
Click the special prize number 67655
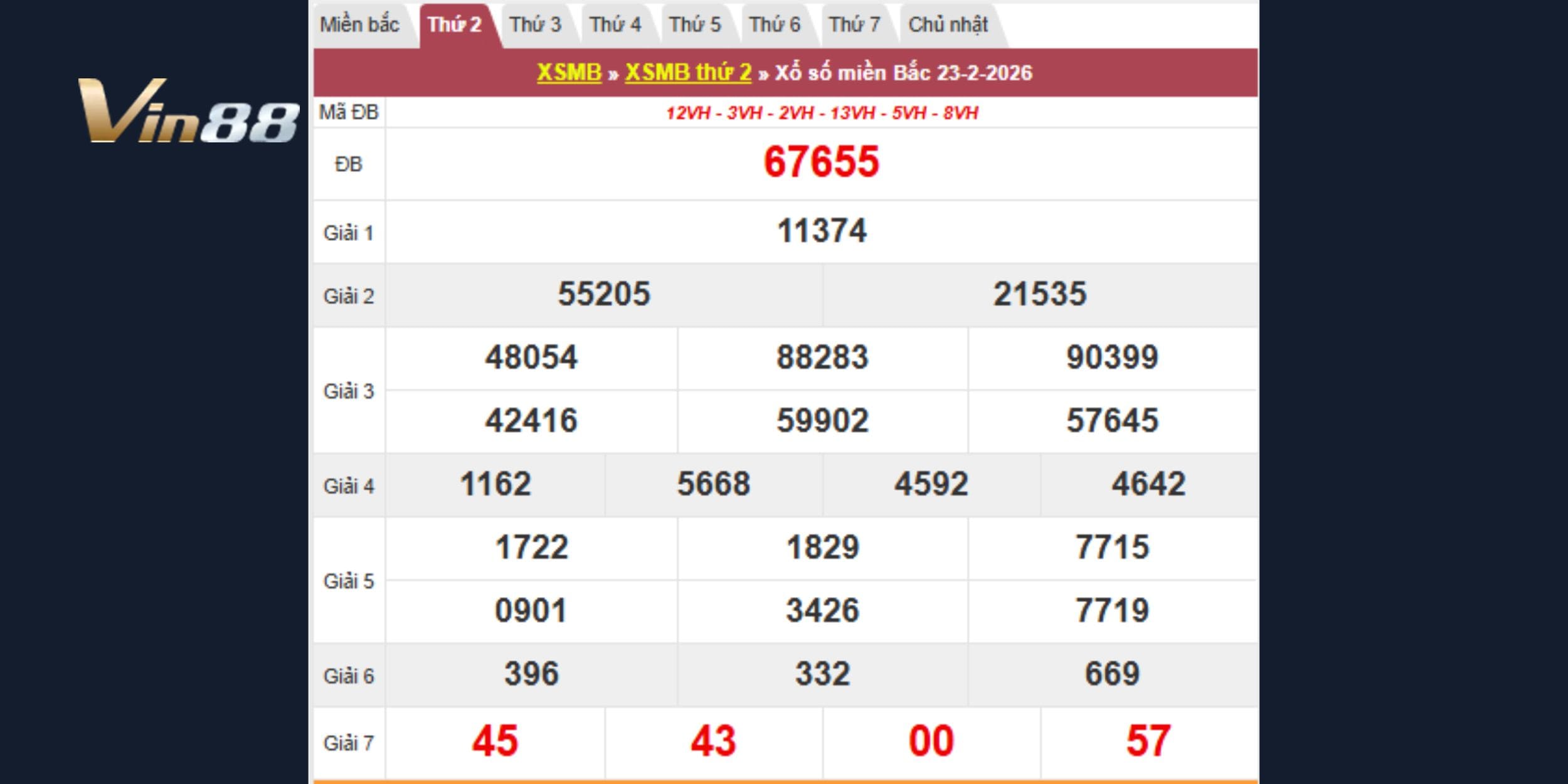[x=821, y=162]
